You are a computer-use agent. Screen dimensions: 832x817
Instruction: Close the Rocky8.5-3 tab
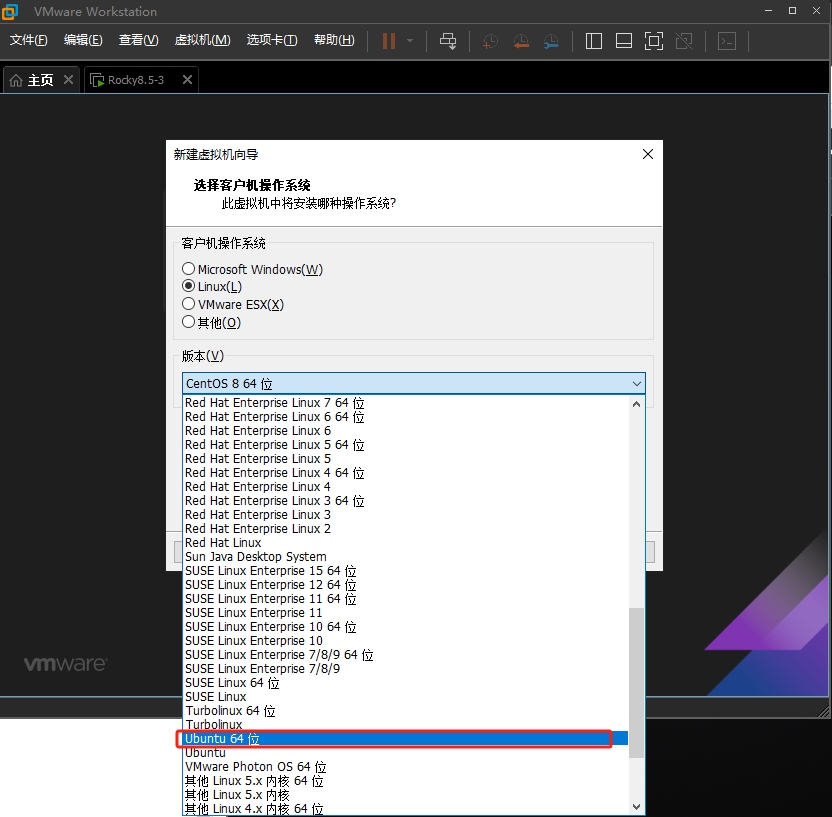(187, 80)
